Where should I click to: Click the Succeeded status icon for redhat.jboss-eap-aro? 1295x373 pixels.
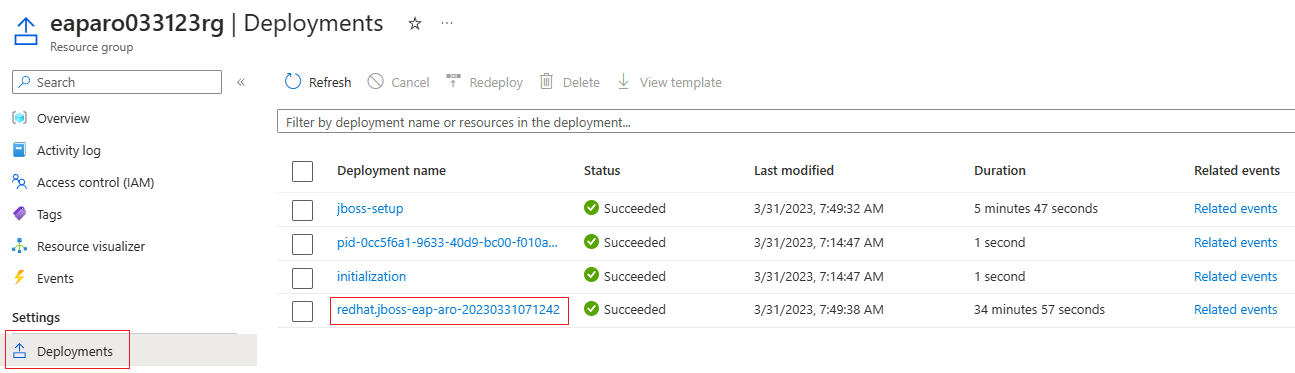click(591, 310)
